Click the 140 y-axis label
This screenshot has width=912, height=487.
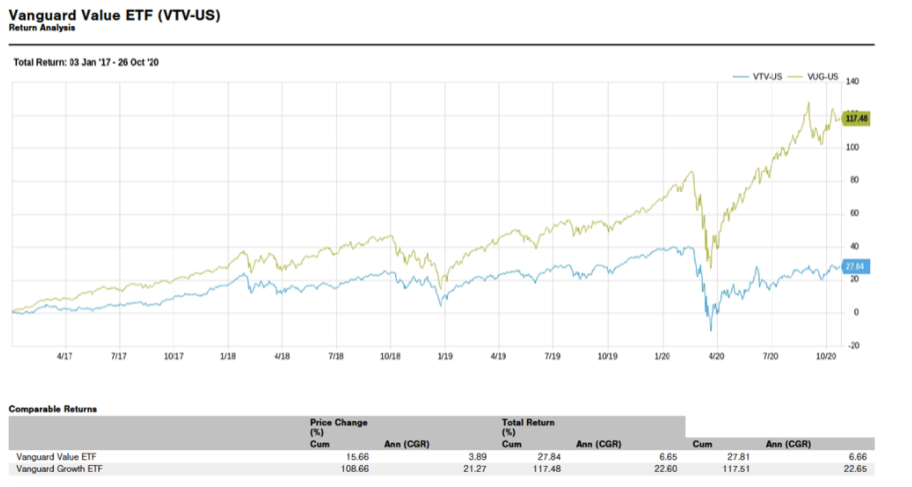pyautogui.click(x=852, y=81)
